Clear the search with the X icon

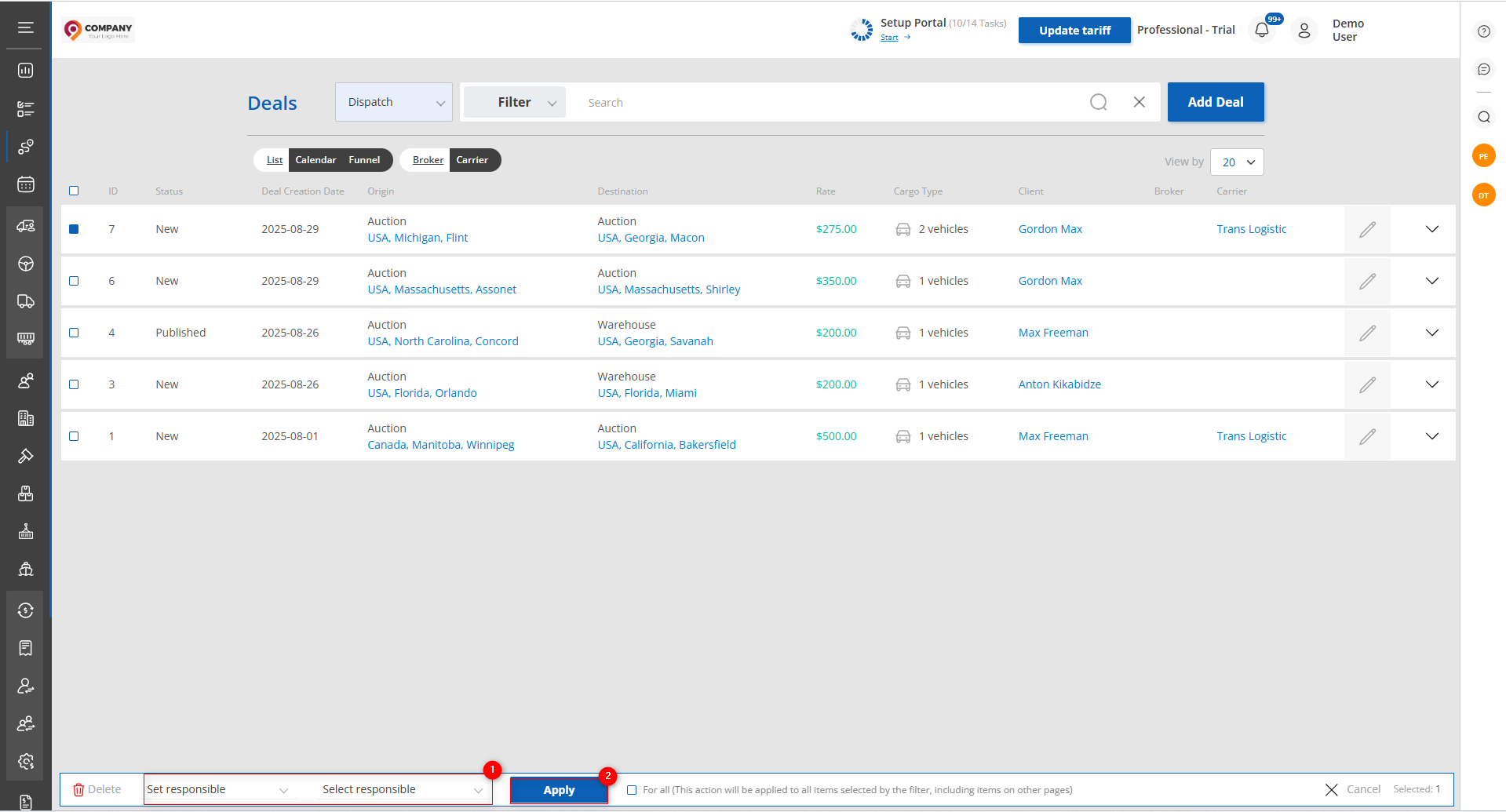coord(1139,102)
